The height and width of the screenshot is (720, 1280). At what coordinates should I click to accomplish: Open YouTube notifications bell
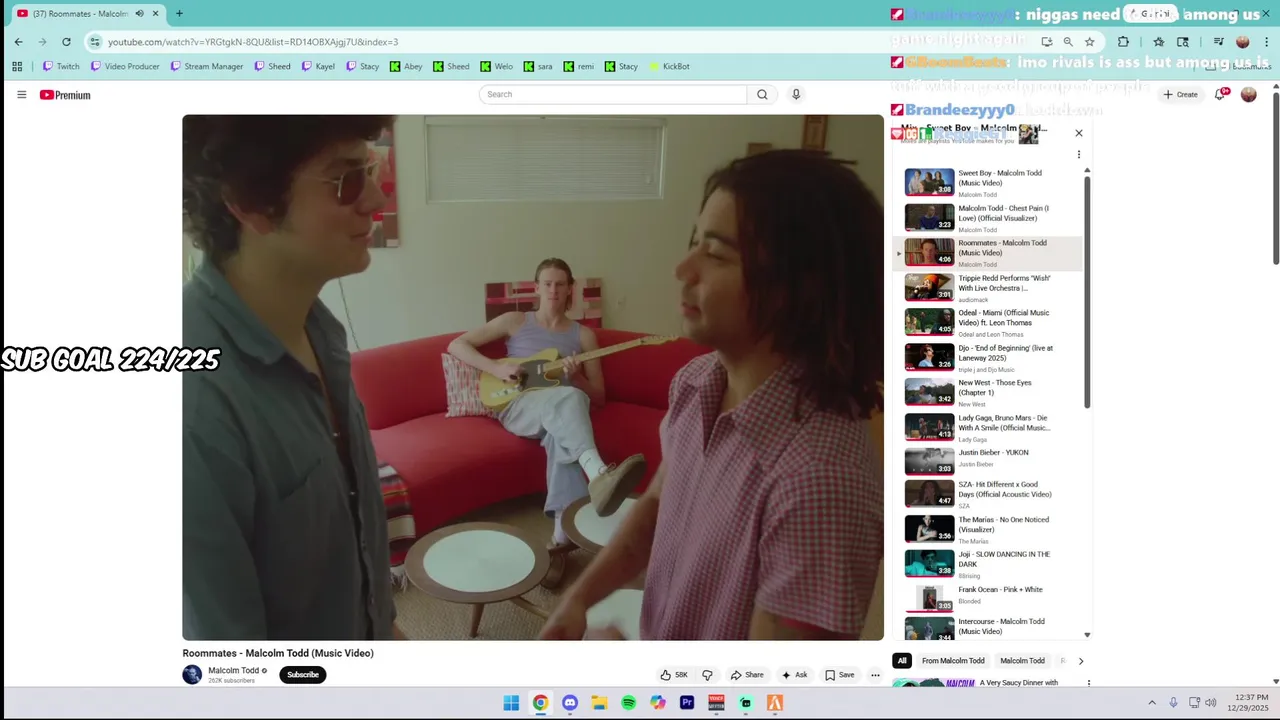pos(1220,94)
